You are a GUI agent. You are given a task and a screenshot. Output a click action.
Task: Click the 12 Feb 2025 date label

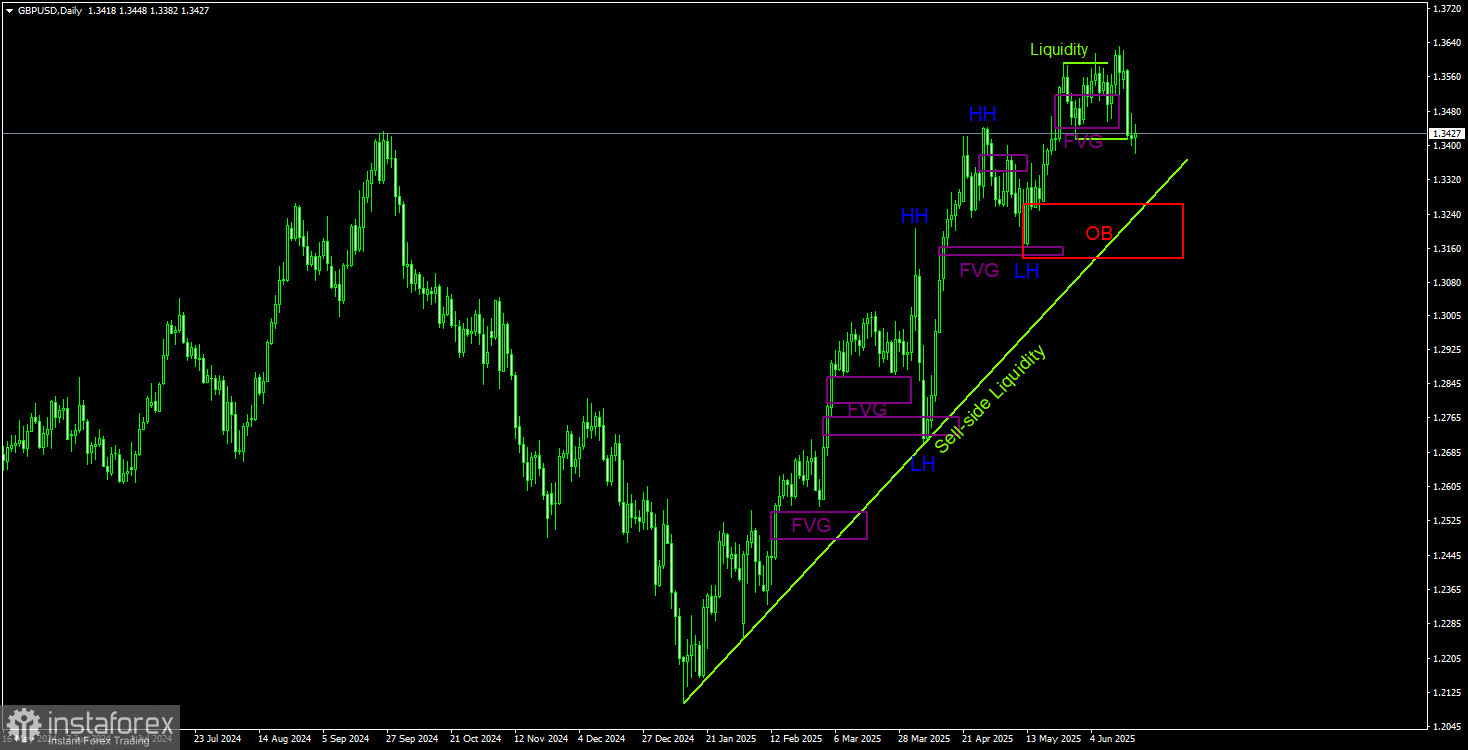[795, 739]
